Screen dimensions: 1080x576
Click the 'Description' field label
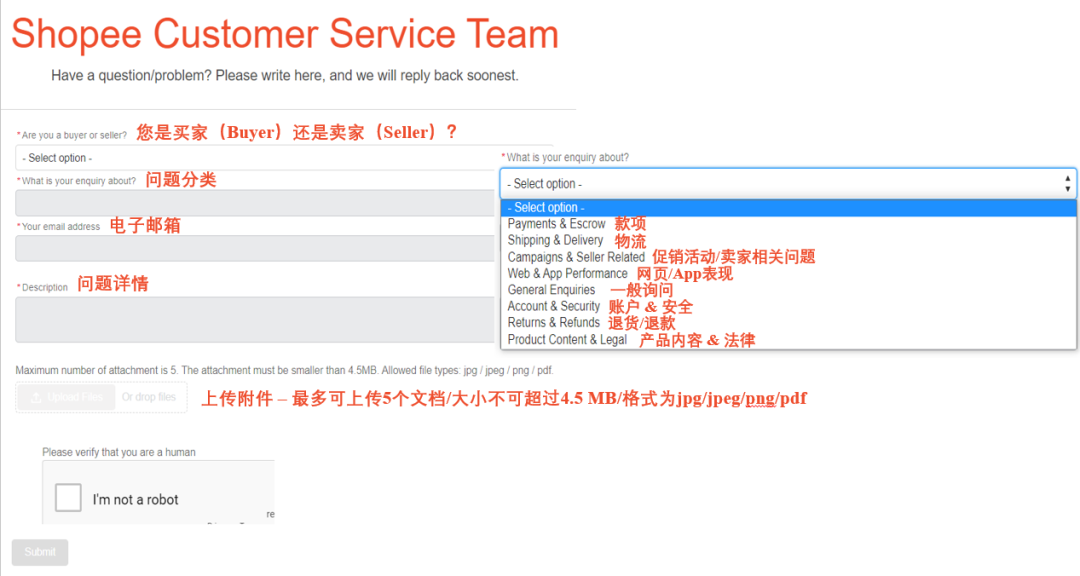pyautogui.click(x=45, y=287)
